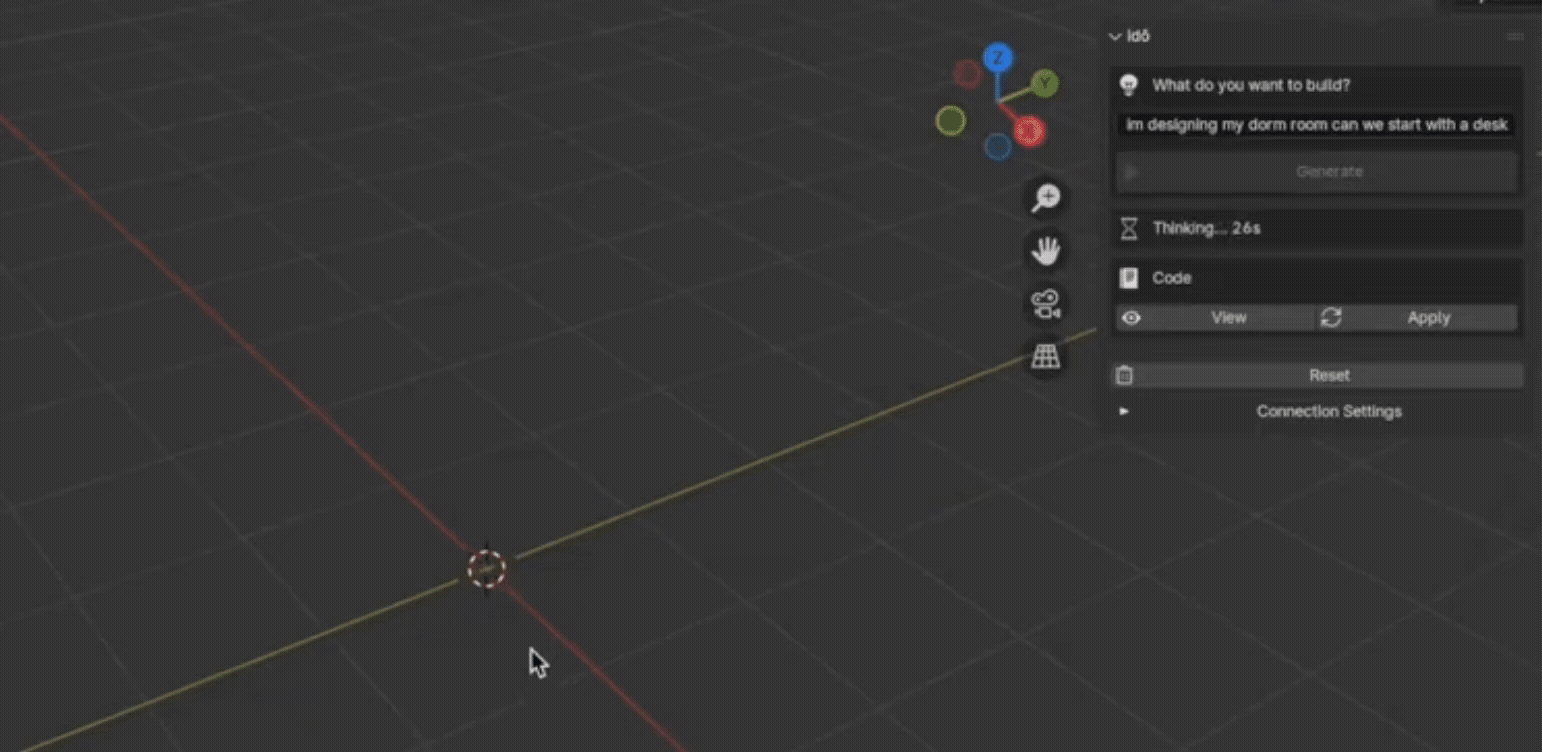The width and height of the screenshot is (1542, 752).
Task: Click the blue Z axis gizmo handle
Action: [997, 58]
